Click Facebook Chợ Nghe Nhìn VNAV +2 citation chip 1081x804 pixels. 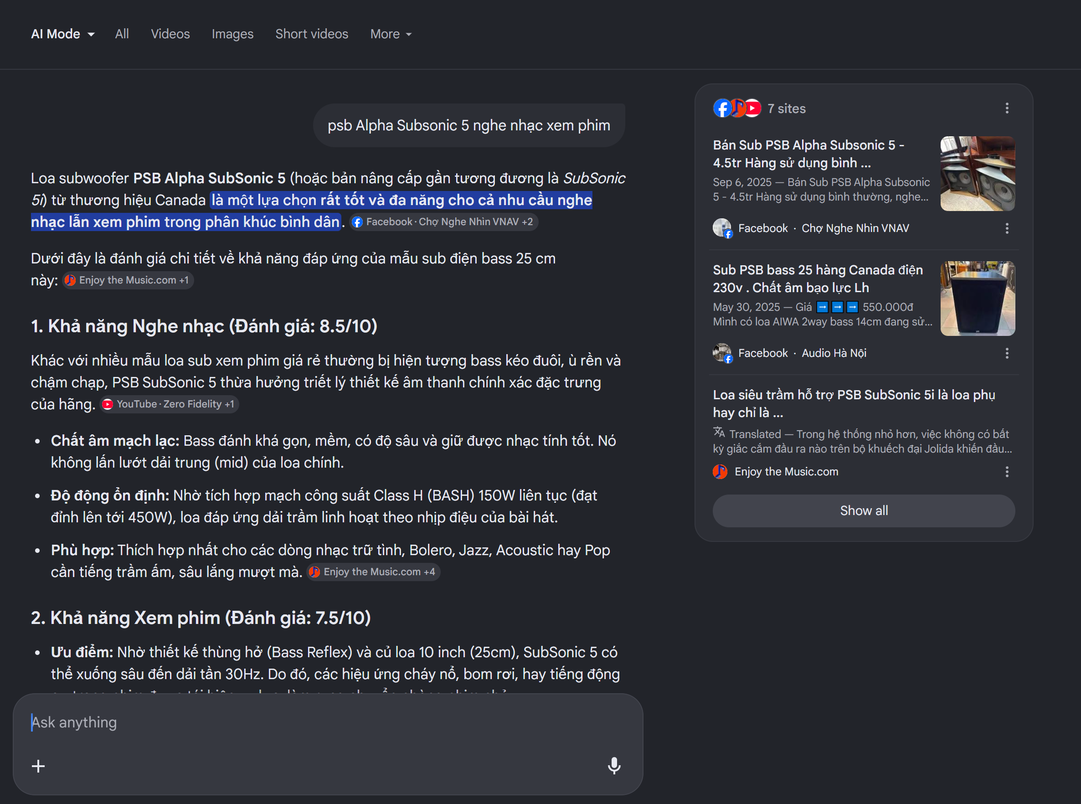click(x=443, y=222)
